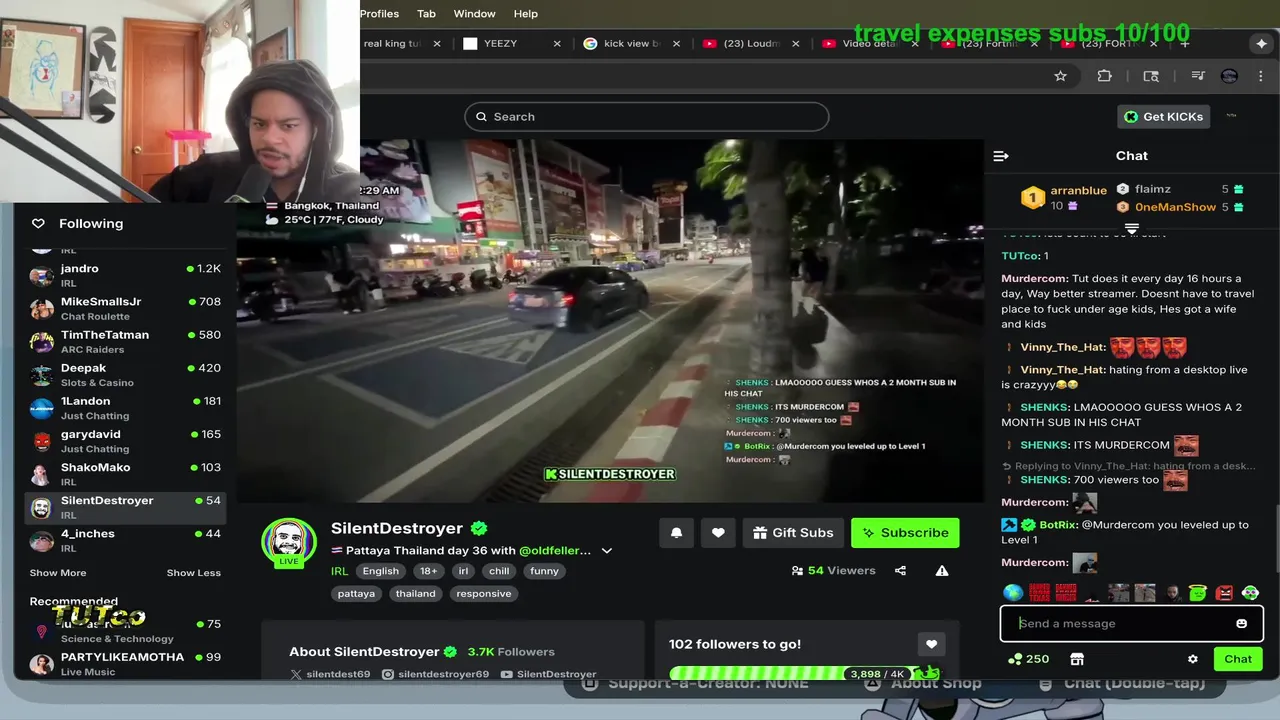Click Show Less in Following list
This screenshot has height=720, width=1280.
194,573
